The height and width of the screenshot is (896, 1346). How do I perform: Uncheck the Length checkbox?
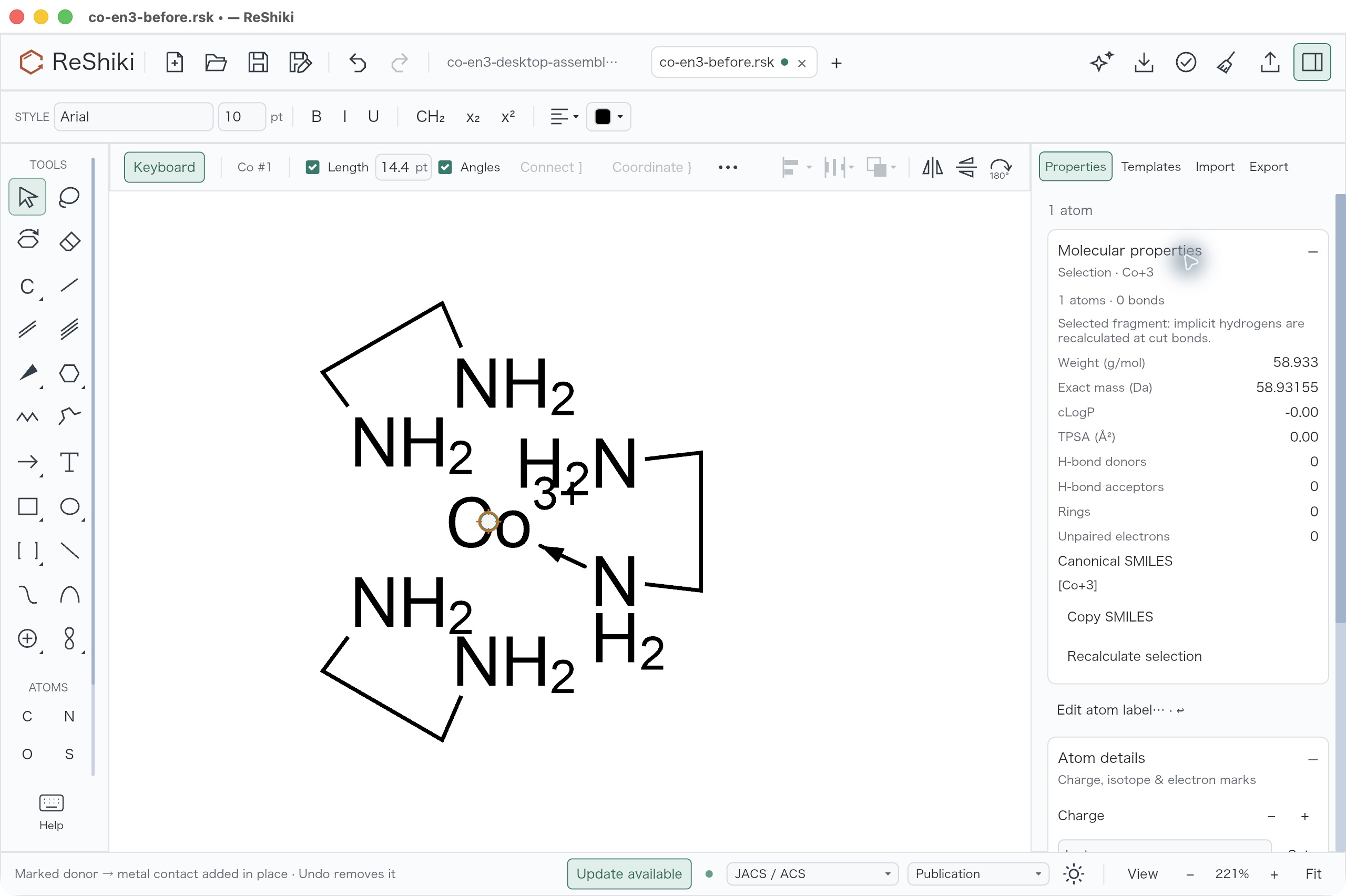(312, 167)
